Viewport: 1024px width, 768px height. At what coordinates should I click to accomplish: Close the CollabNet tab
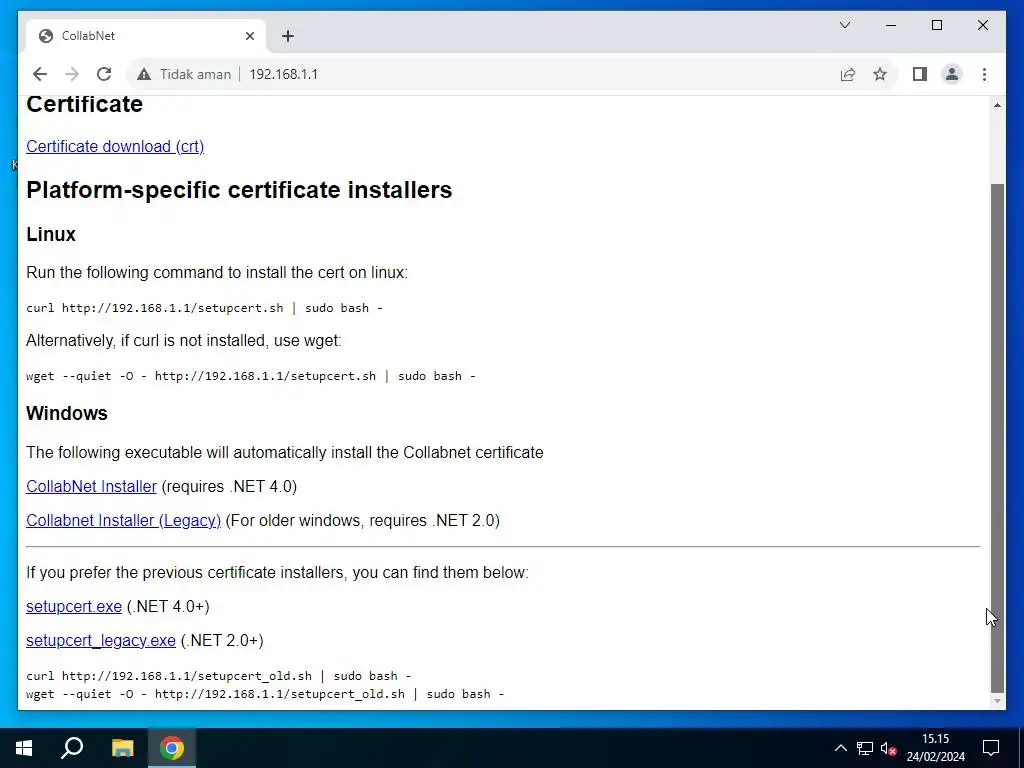coord(249,36)
